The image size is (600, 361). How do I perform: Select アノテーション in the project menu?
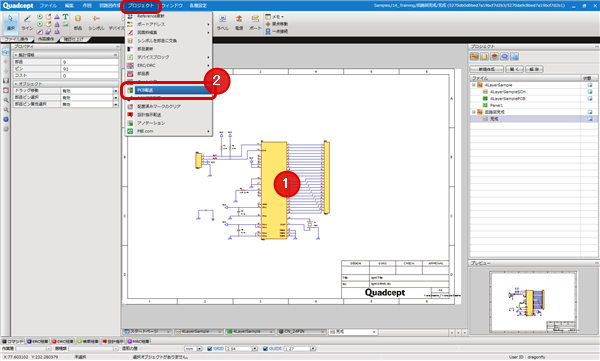(151, 123)
